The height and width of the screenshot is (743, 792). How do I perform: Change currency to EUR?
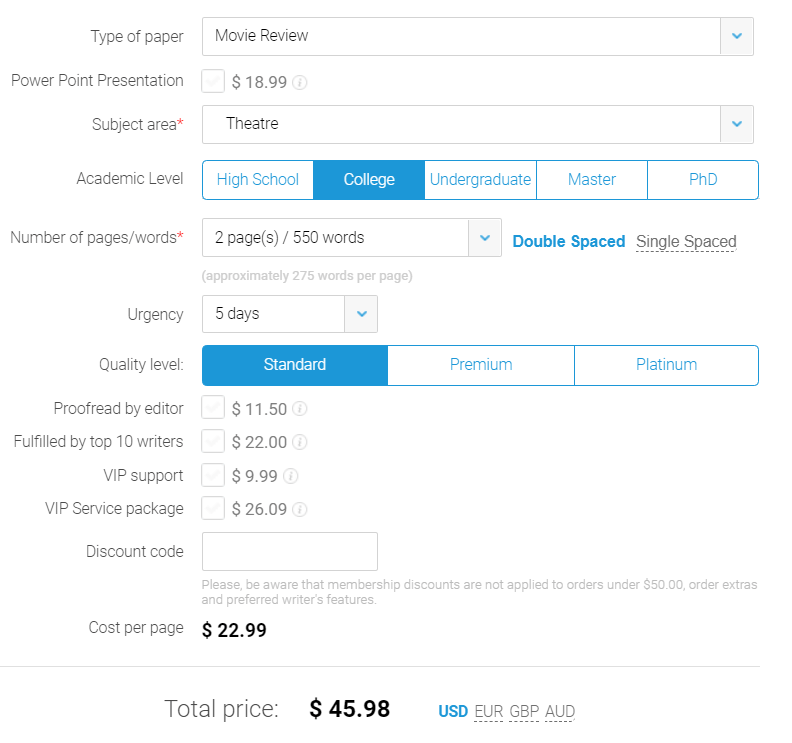[489, 712]
